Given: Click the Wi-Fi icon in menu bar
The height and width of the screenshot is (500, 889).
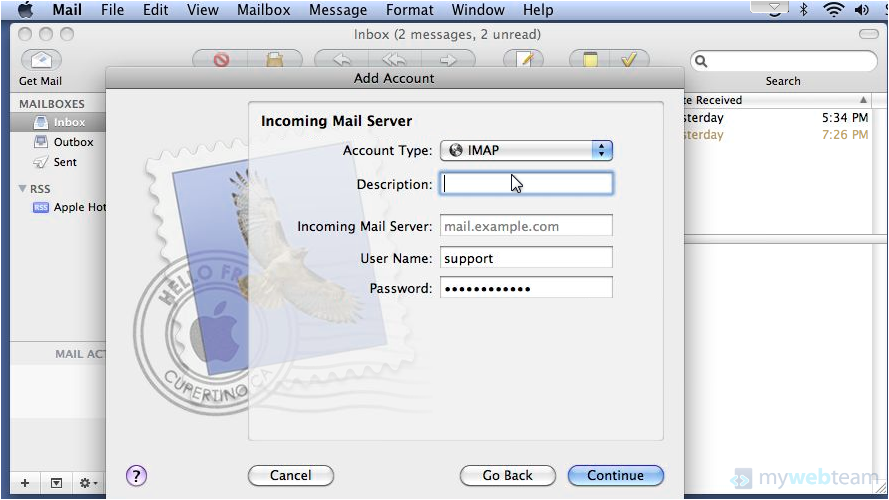Looking at the screenshot, I should coord(833,10).
